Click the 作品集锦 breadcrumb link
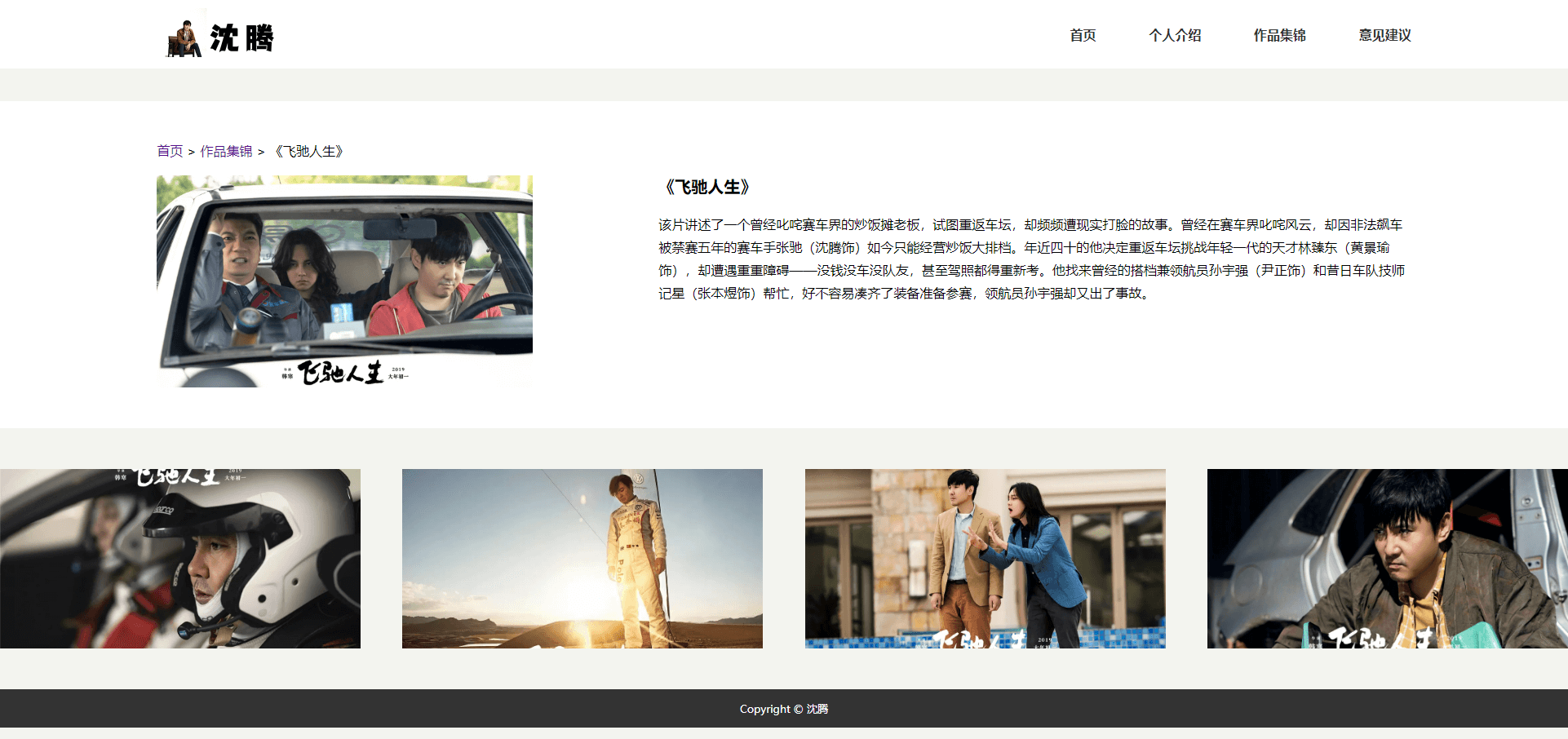 226,151
